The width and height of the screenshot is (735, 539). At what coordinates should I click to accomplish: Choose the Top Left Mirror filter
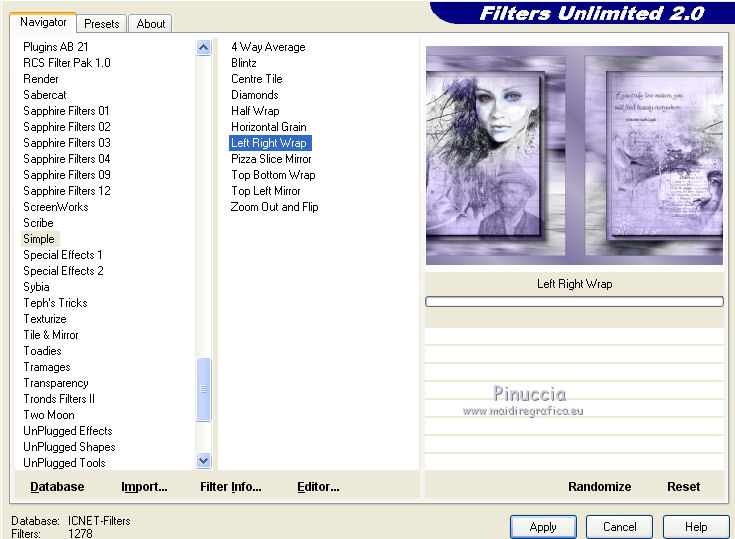point(265,191)
